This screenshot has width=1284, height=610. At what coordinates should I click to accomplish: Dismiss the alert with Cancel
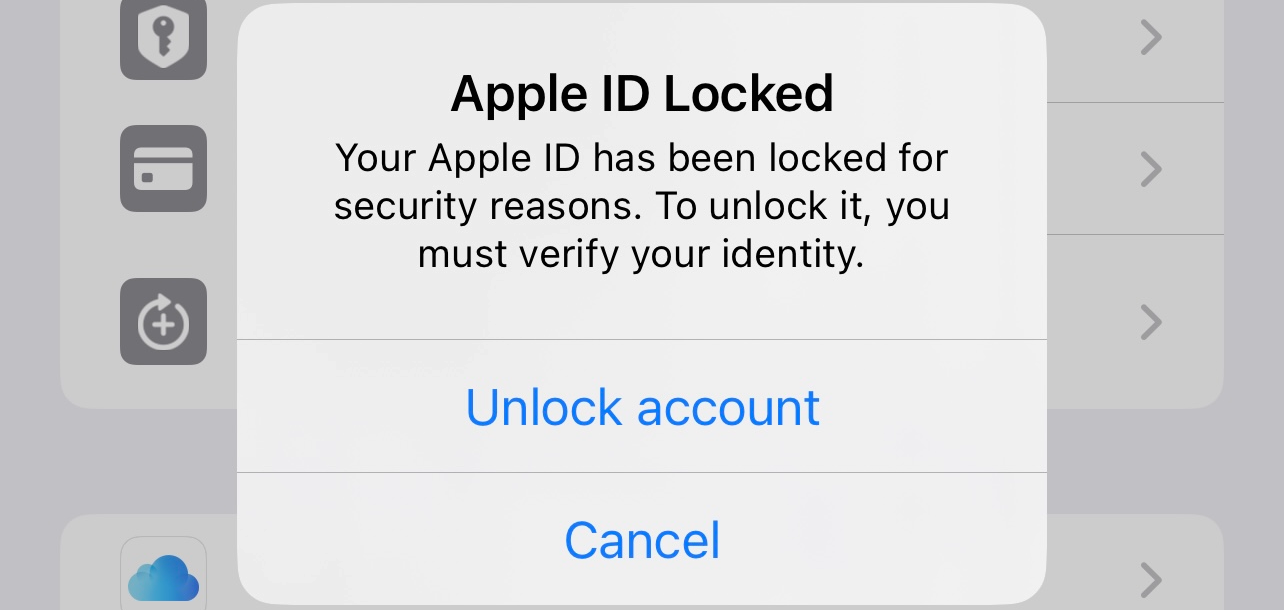[642, 539]
